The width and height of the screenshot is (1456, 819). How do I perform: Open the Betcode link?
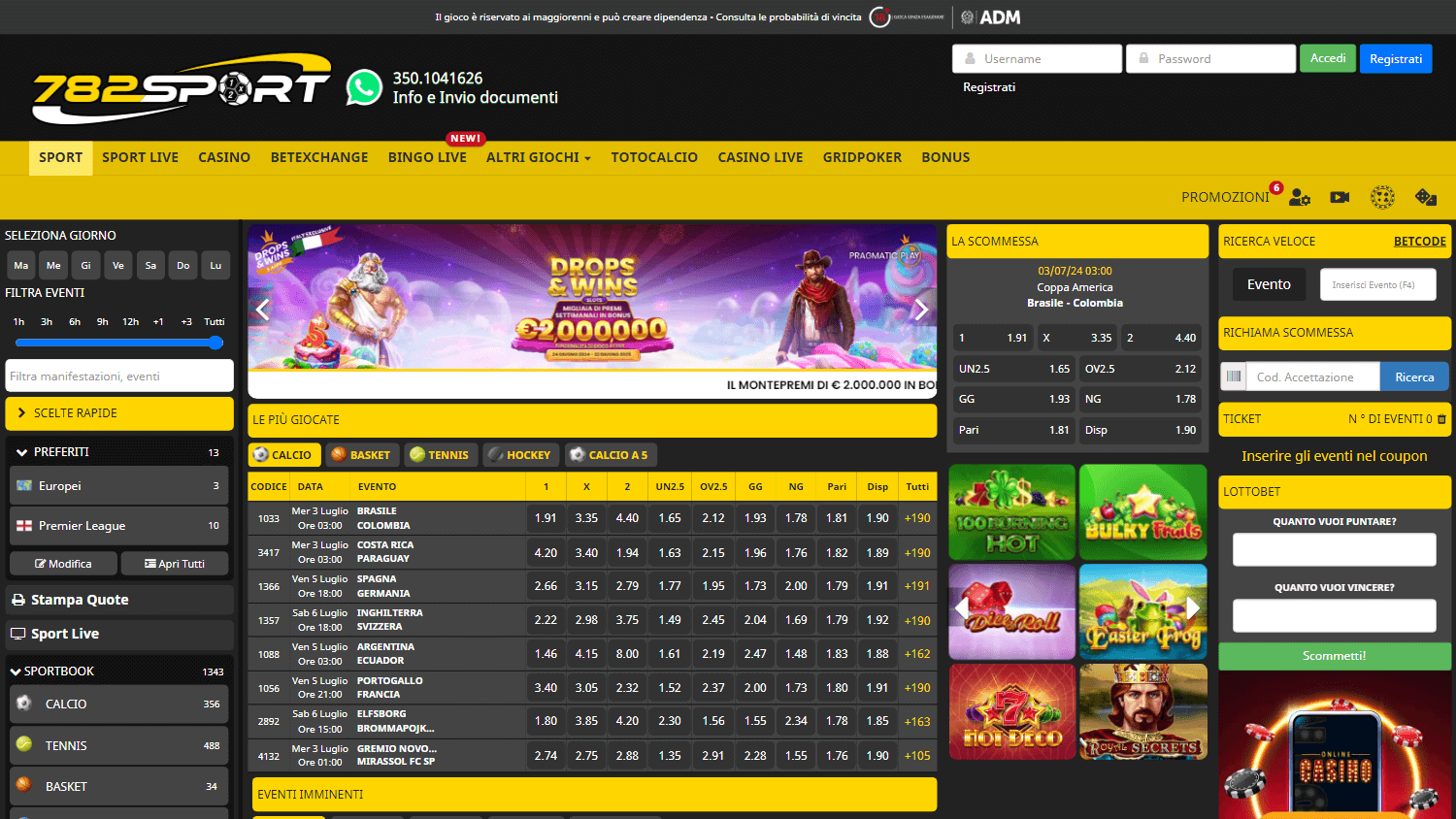pyautogui.click(x=1420, y=242)
